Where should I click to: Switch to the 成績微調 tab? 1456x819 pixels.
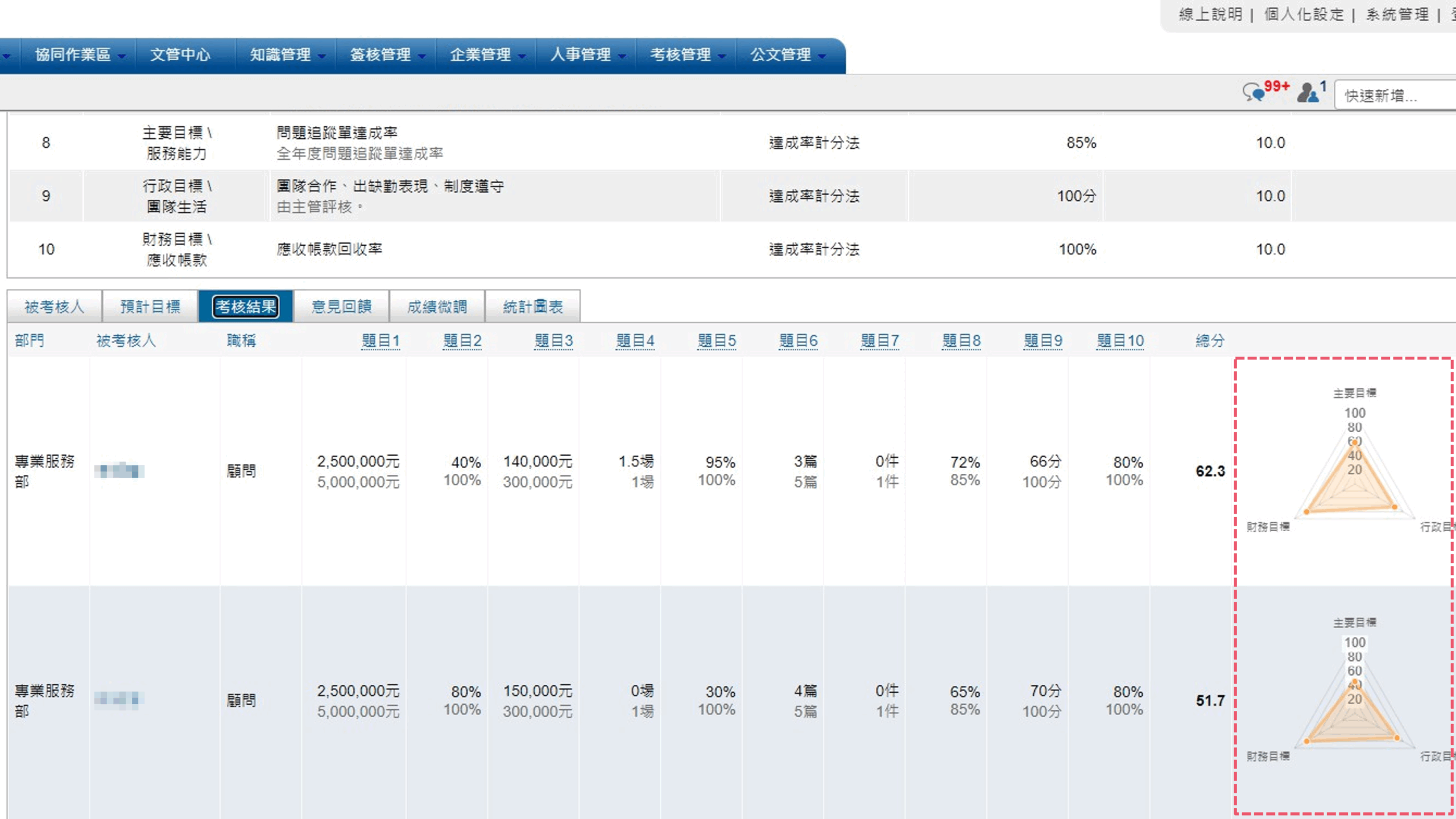pos(437,307)
